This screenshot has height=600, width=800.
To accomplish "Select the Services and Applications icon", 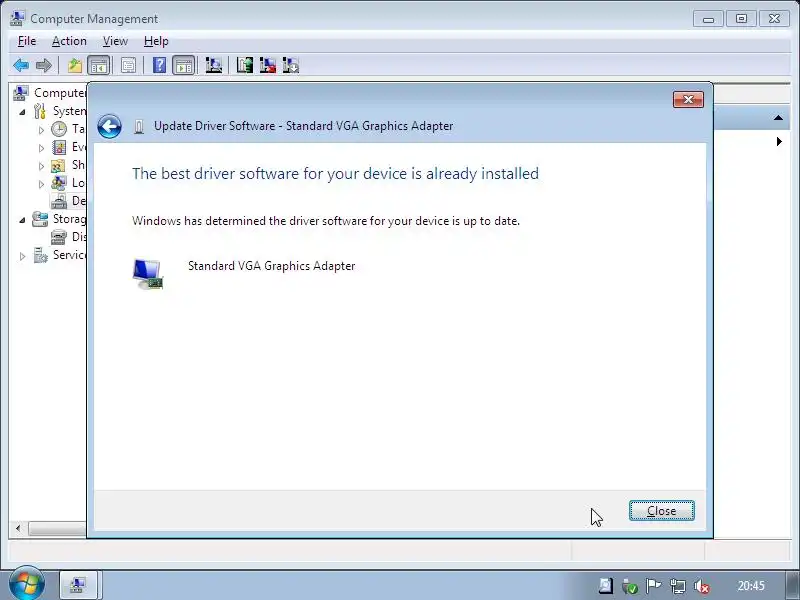I will tap(40, 255).
